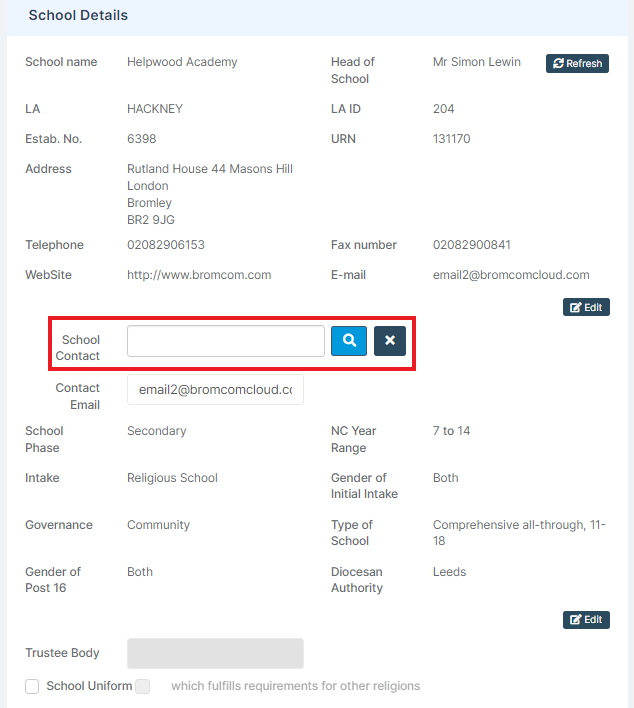
Task: Click the URN value 131170
Action: [452, 139]
